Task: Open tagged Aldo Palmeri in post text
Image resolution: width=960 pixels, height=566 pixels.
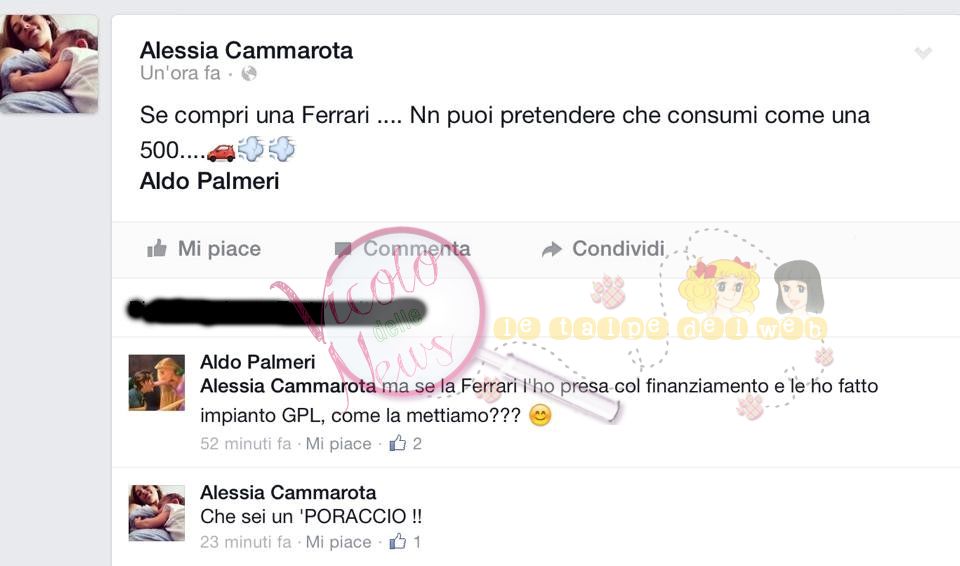Action: [209, 181]
